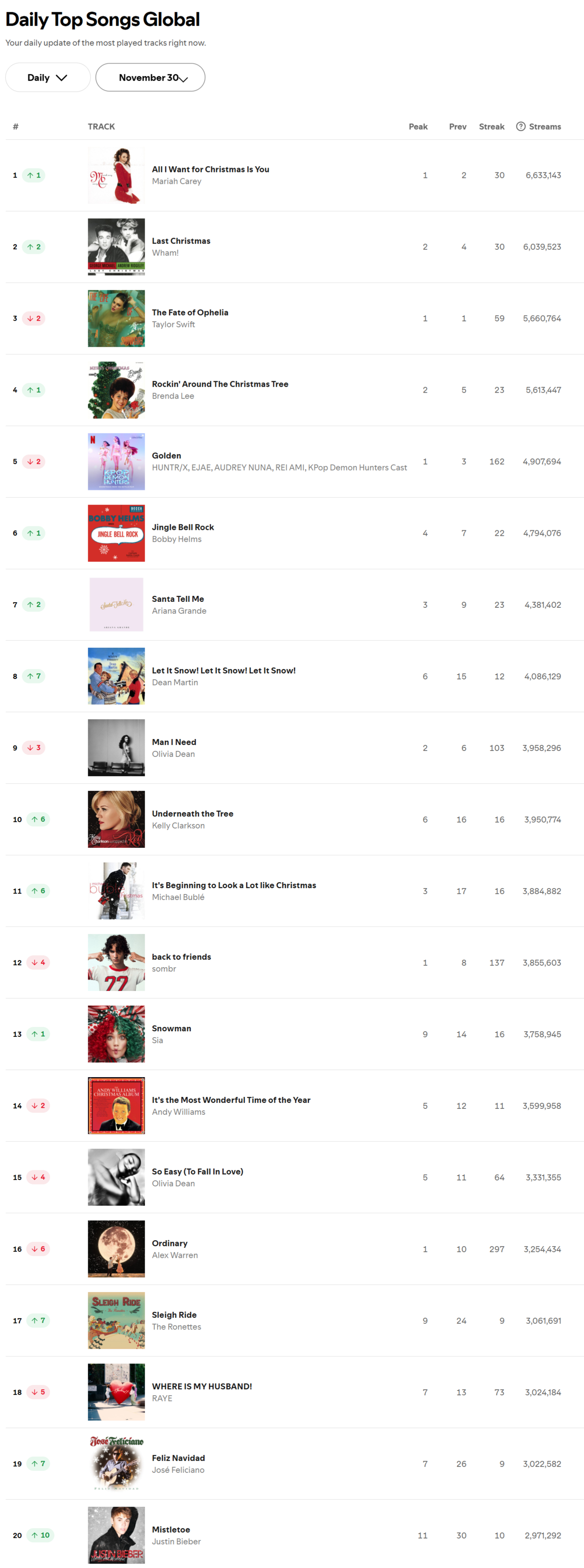Open All I Want for Christmas album art
The width and height of the screenshot is (584, 1568).
pos(116,175)
